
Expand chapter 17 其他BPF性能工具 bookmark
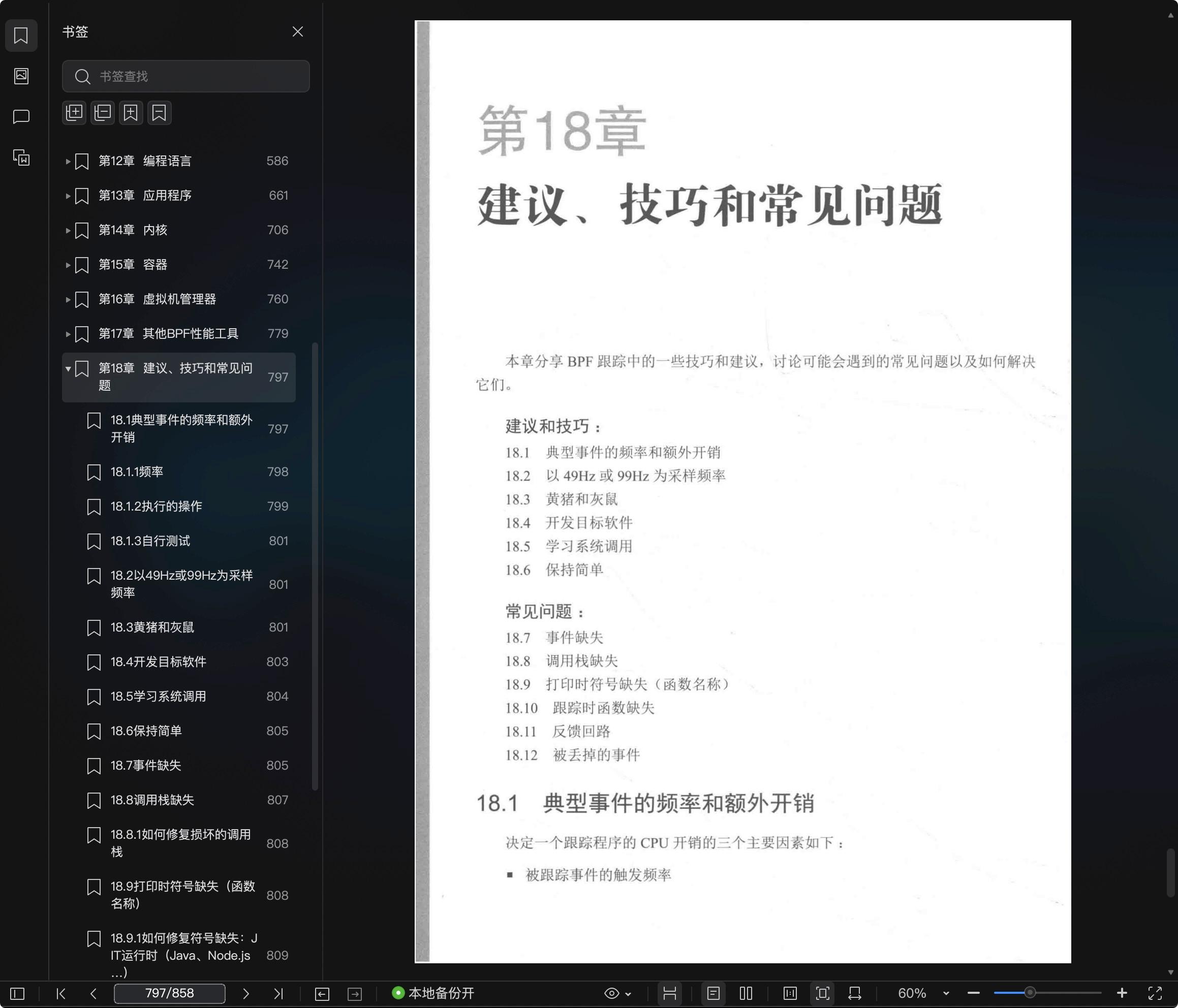tap(68, 334)
